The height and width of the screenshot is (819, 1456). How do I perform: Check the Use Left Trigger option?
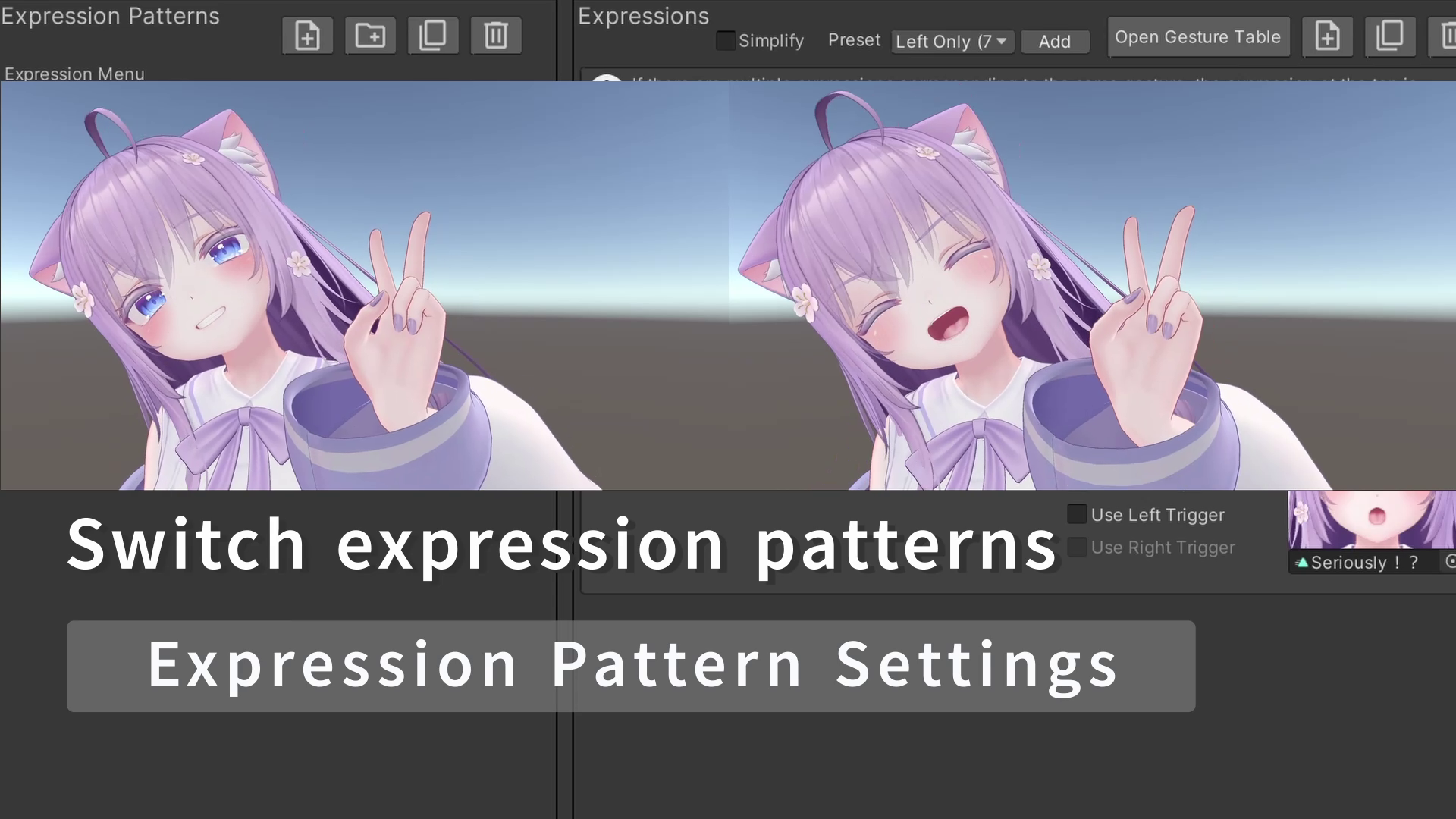1077,514
